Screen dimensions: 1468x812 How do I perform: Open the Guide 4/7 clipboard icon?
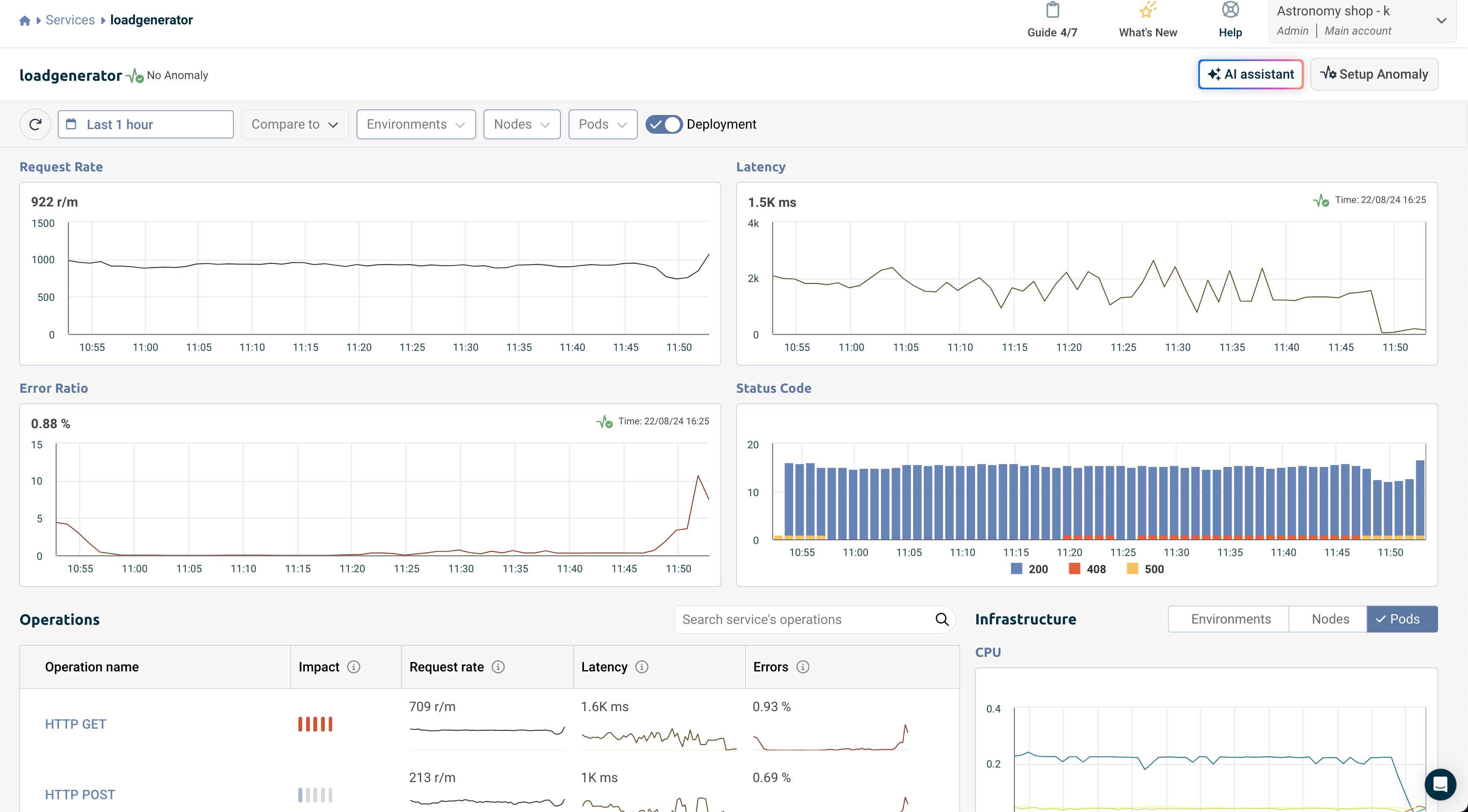(1052, 10)
